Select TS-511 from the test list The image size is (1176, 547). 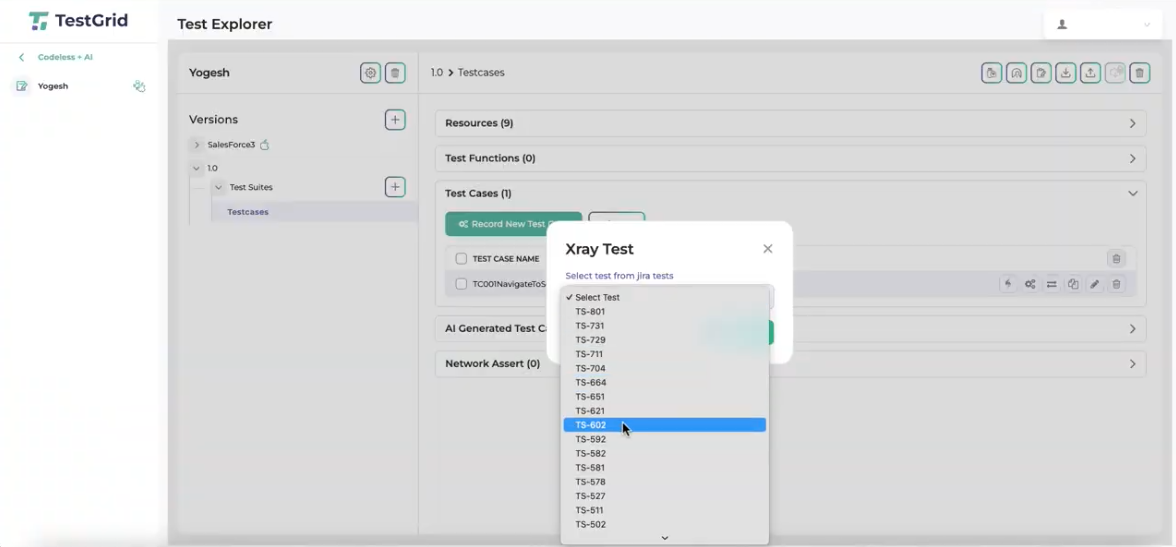tap(664, 511)
